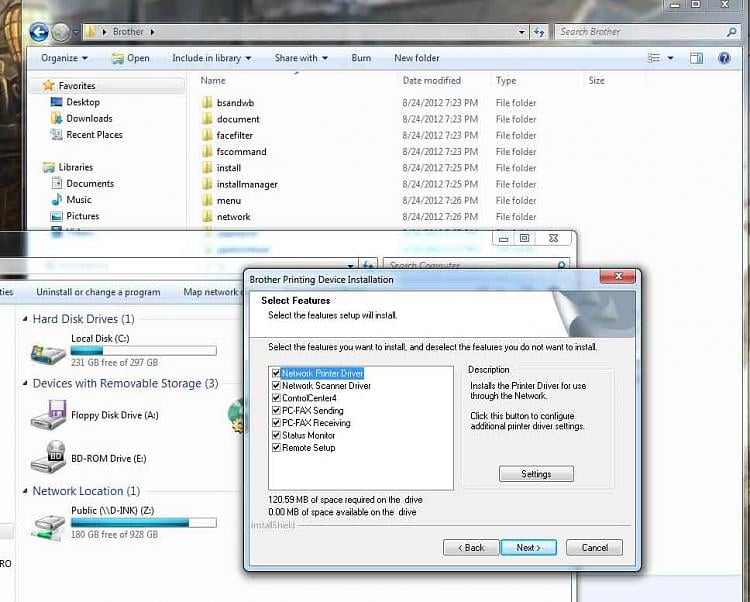Image resolution: width=750 pixels, height=602 pixels.
Task: Collapse Devices with Removable Storage group
Action: (25, 383)
